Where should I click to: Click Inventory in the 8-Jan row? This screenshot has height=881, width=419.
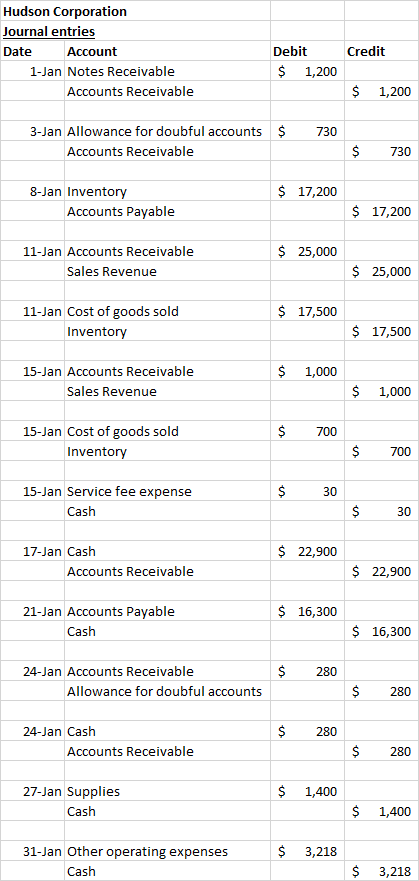(x=167, y=192)
